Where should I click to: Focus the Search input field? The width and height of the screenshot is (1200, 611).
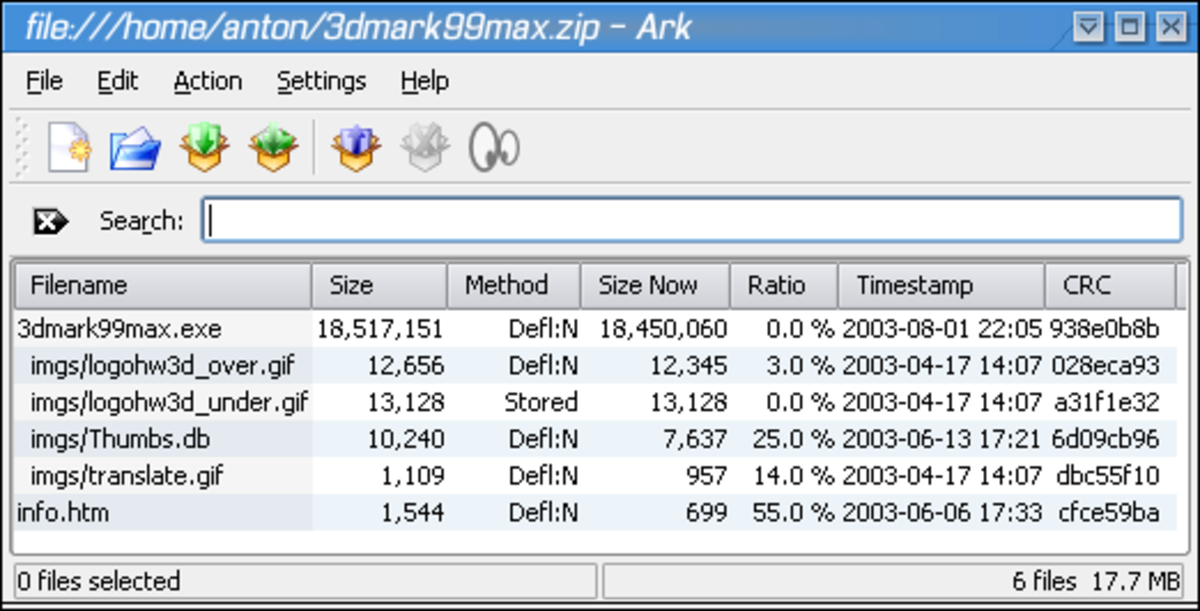(x=693, y=220)
